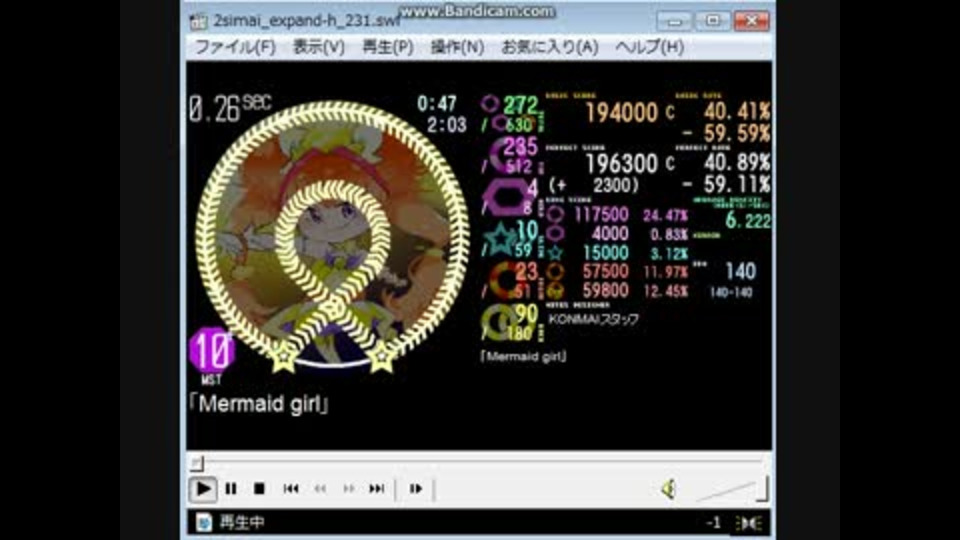This screenshot has width=960, height=540.
Task: Open the お気に入り(A) menu
Action: pyautogui.click(x=550, y=47)
